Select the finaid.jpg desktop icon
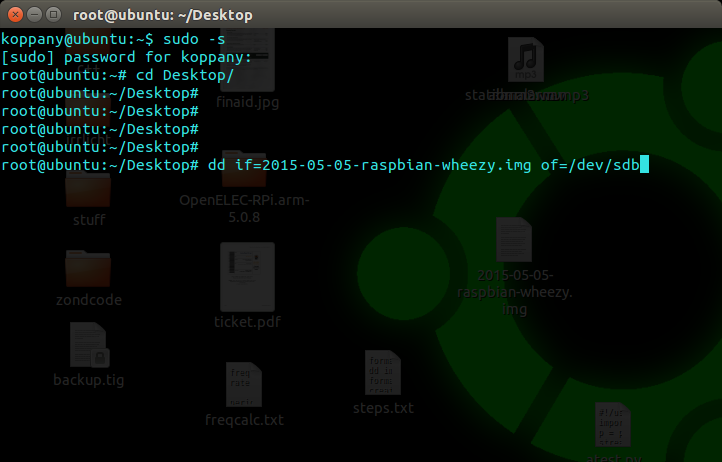The image size is (722, 462). (x=247, y=60)
